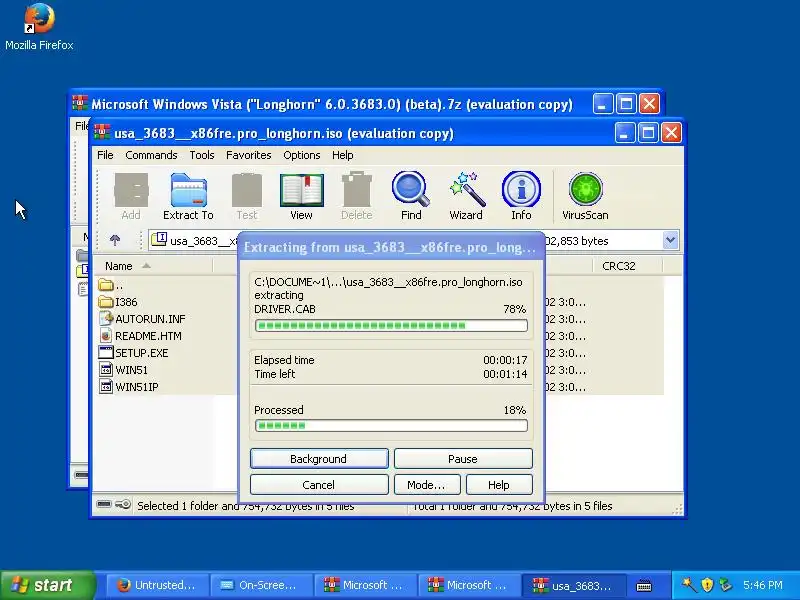Select the I386 folder
Screen dimensions: 800x600
pyautogui.click(x=118, y=302)
